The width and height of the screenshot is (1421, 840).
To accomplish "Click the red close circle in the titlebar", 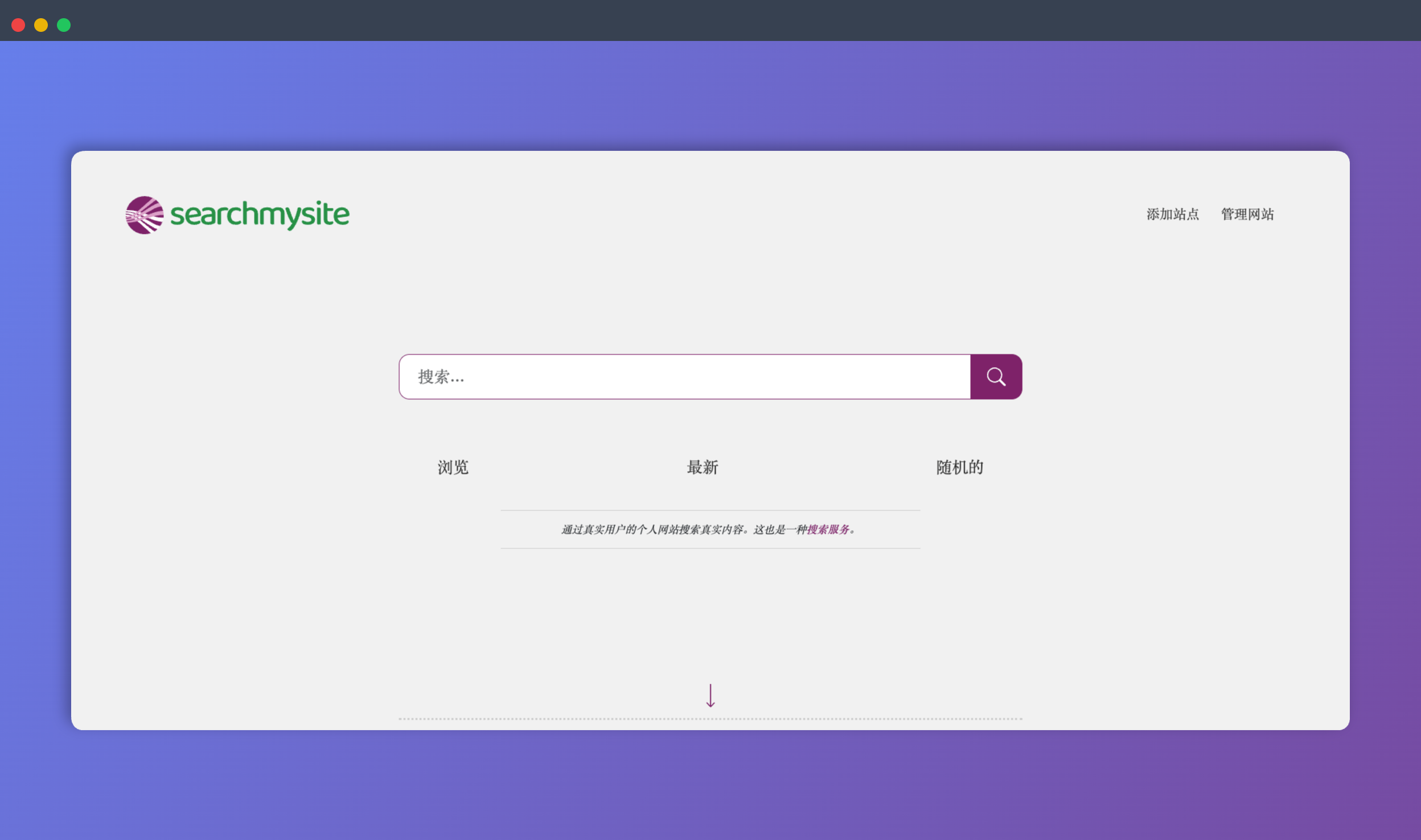I will point(18,24).
